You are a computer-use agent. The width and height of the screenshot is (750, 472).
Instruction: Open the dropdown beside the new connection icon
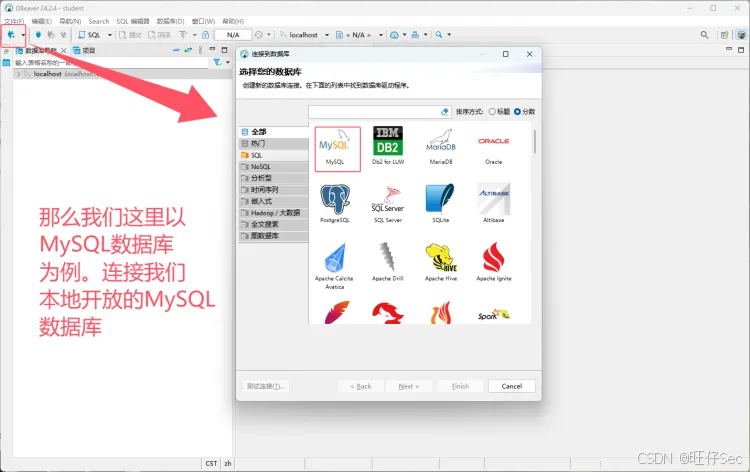(x=22, y=35)
